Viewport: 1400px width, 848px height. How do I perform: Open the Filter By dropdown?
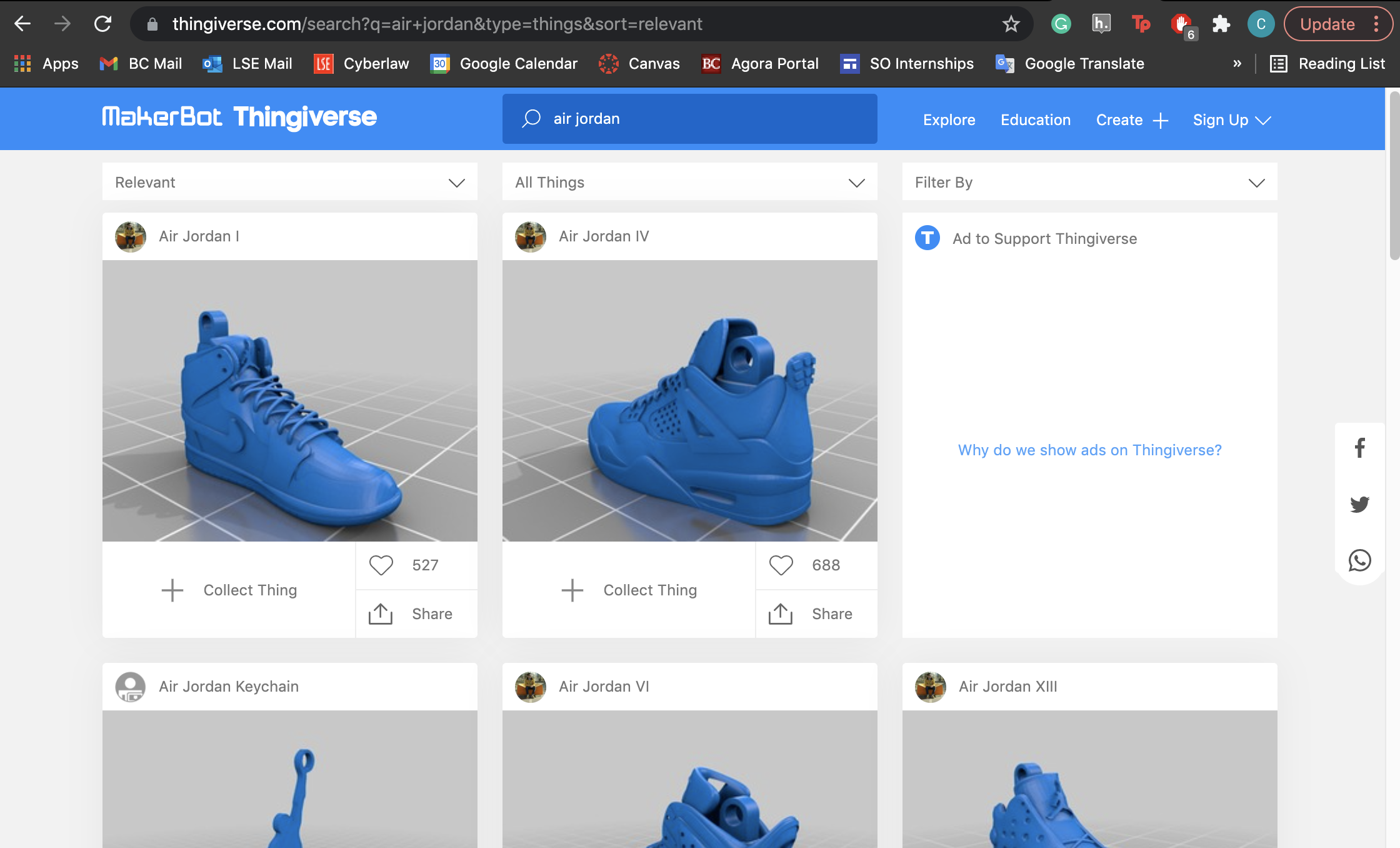click(1089, 182)
